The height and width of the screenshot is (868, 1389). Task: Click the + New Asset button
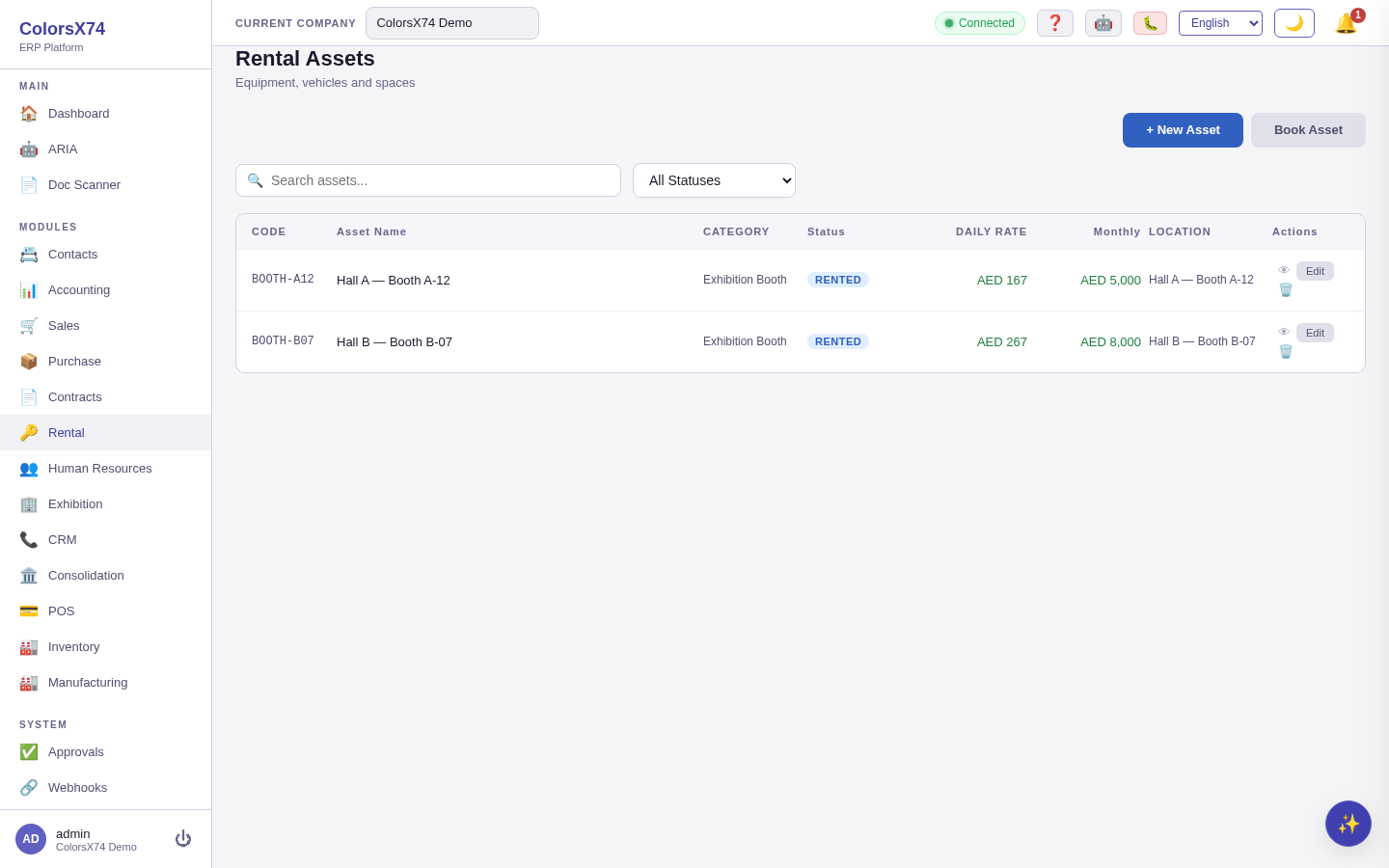tap(1183, 130)
